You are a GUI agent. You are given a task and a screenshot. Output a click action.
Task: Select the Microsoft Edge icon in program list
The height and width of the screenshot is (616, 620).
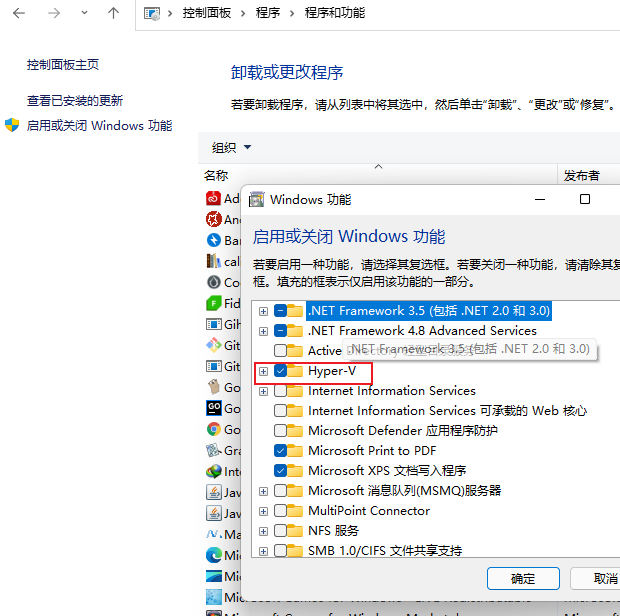point(213,554)
